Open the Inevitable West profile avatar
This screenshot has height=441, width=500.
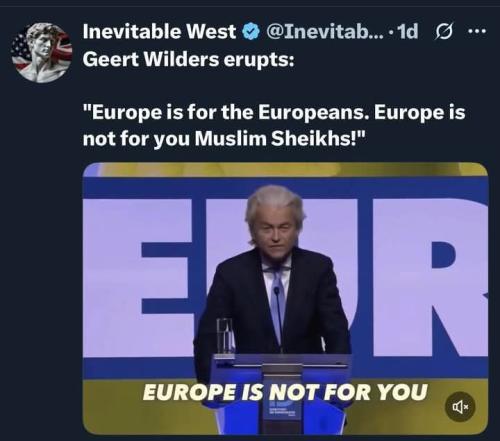pos(42,53)
